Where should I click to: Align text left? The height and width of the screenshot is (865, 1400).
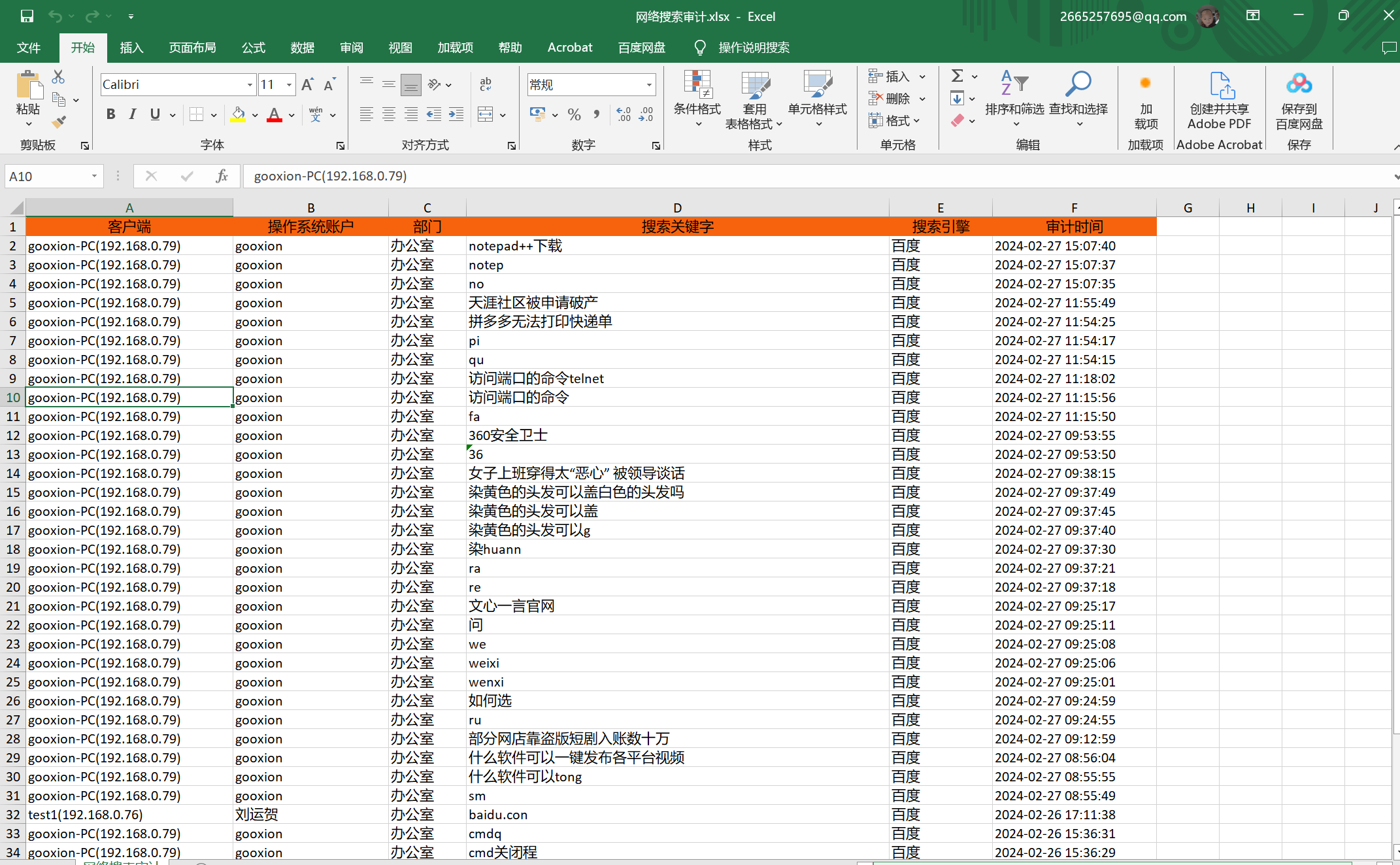(367, 114)
